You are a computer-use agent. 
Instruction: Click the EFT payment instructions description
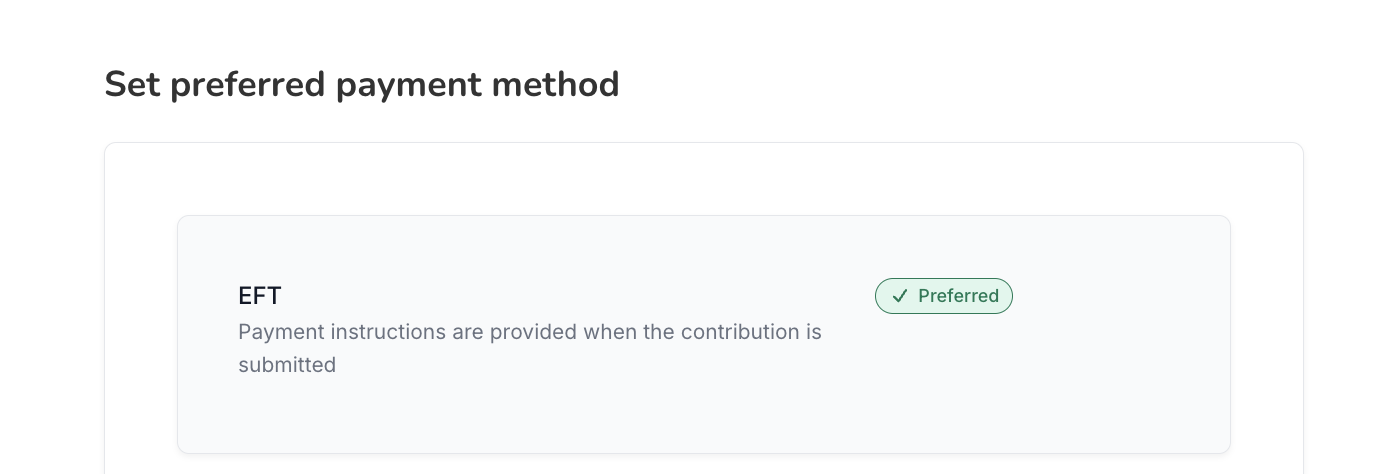530,348
